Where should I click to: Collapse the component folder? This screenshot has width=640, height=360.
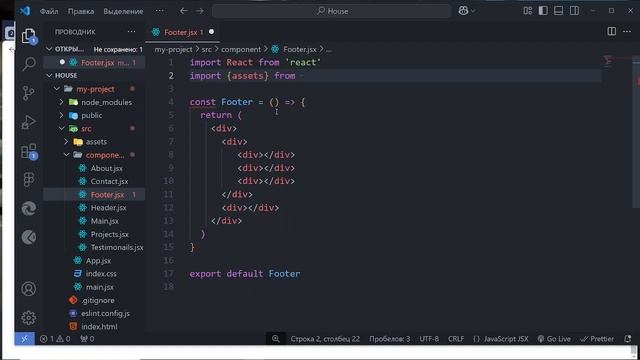66,155
